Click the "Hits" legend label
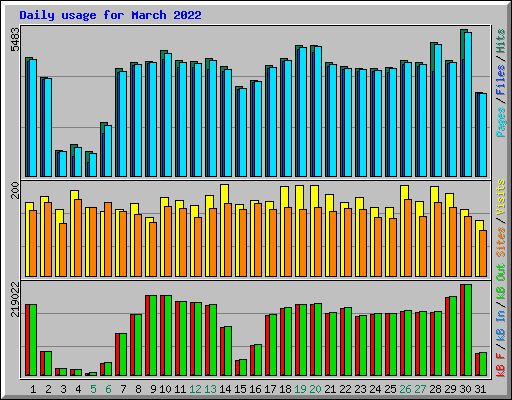Screen dimensions: 512x400 [501, 41]
